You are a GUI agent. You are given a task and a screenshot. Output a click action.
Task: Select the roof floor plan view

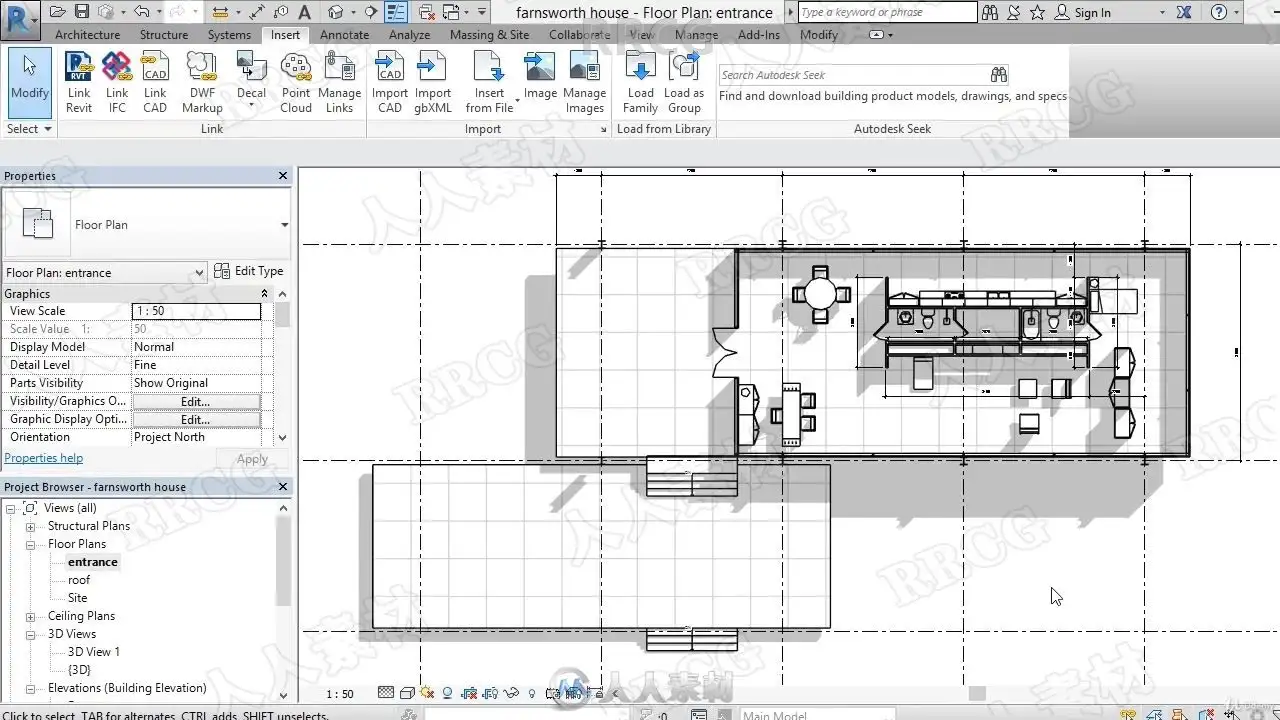pyautogui.click(x=79, y=580)
